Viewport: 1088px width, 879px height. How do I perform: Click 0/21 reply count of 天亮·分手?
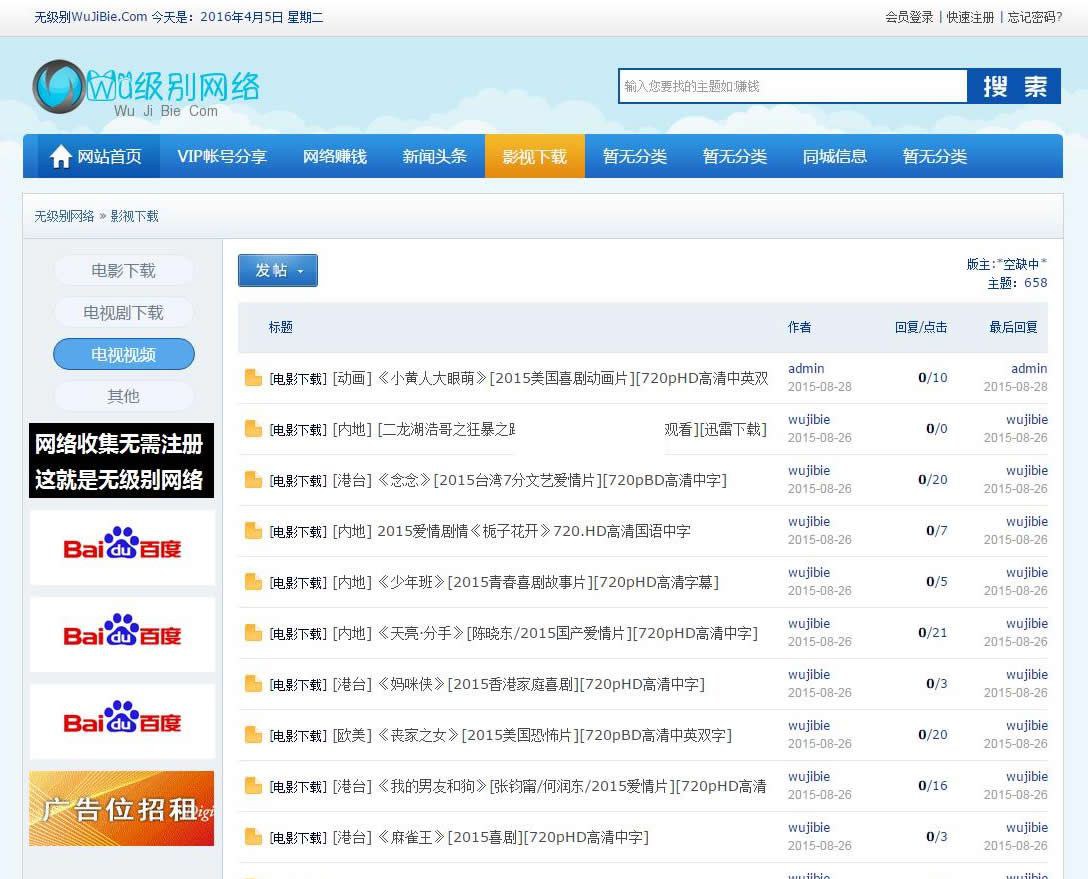(933, 633)
